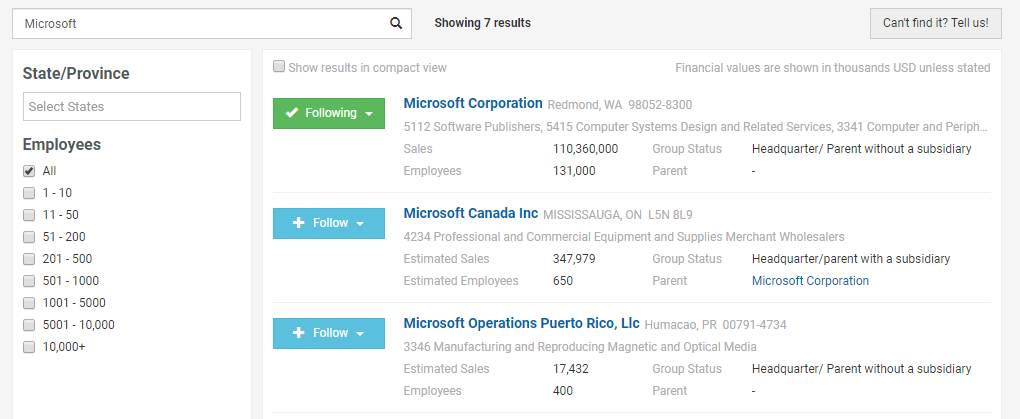The width and height of the screenshot is (1020, 419).
Task: Click the Showing 7 results text
Action: (483, 23)
